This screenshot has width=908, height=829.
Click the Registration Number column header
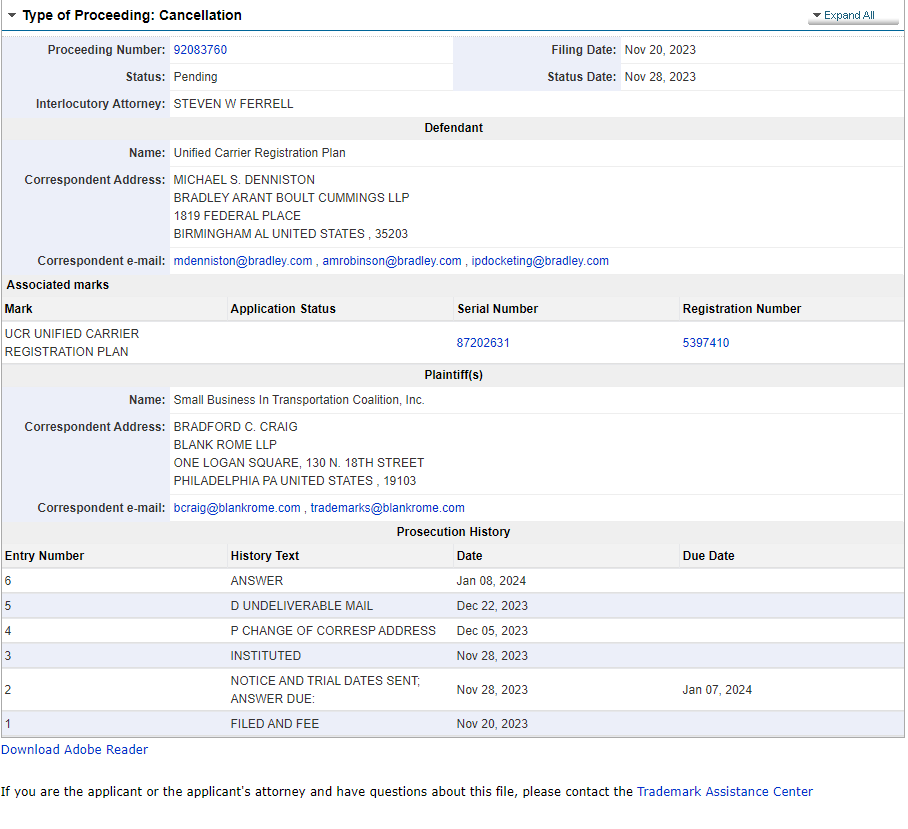click(742, 309)
